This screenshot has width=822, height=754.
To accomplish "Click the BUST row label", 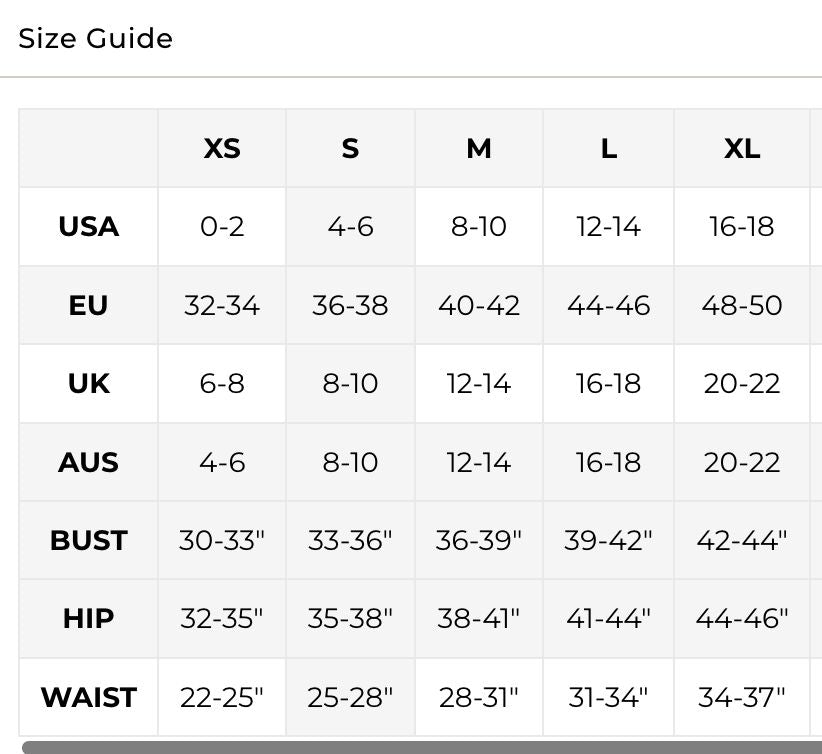I will pos(89,540).
